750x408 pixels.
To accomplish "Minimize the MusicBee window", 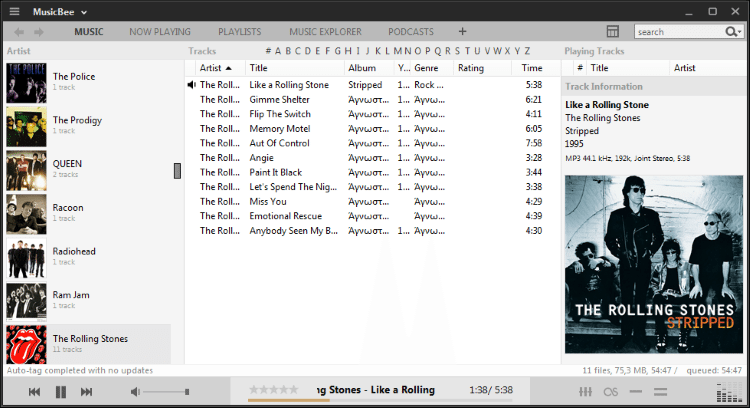I will (x=689, y=12).
